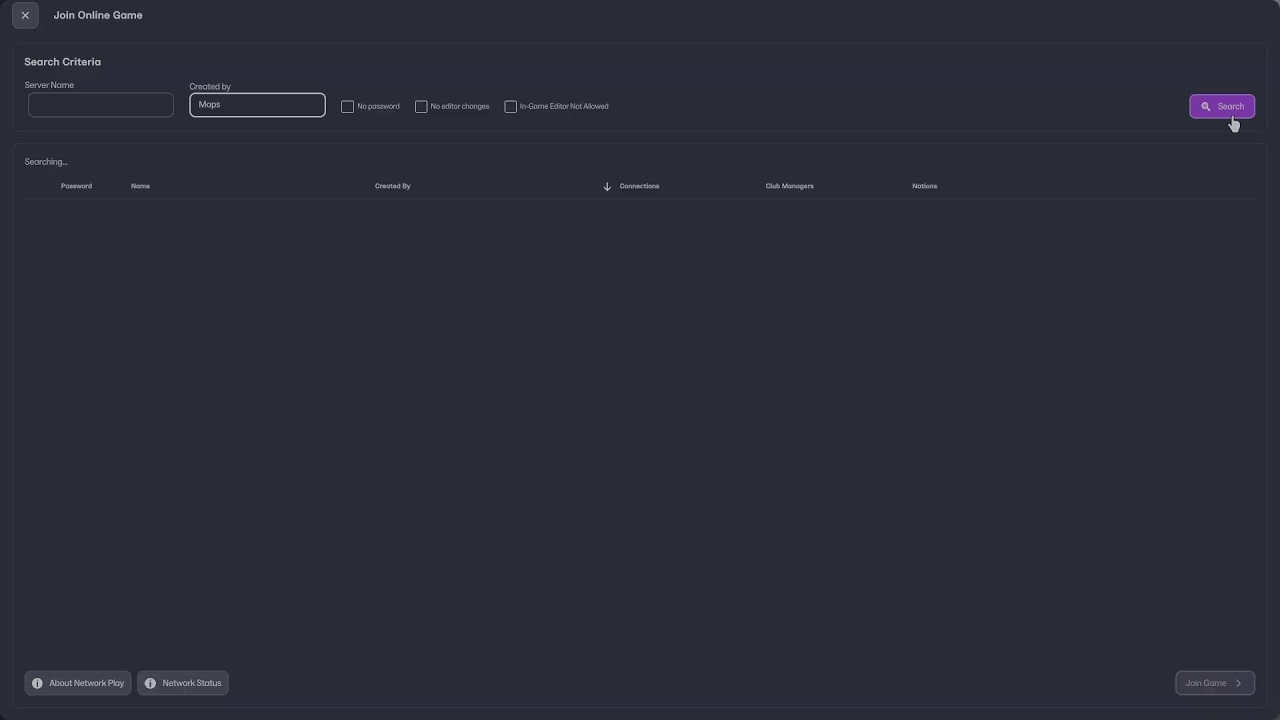Click the Join Game button
This screenshot has width=1280, height=720.
pos(1215,683)
